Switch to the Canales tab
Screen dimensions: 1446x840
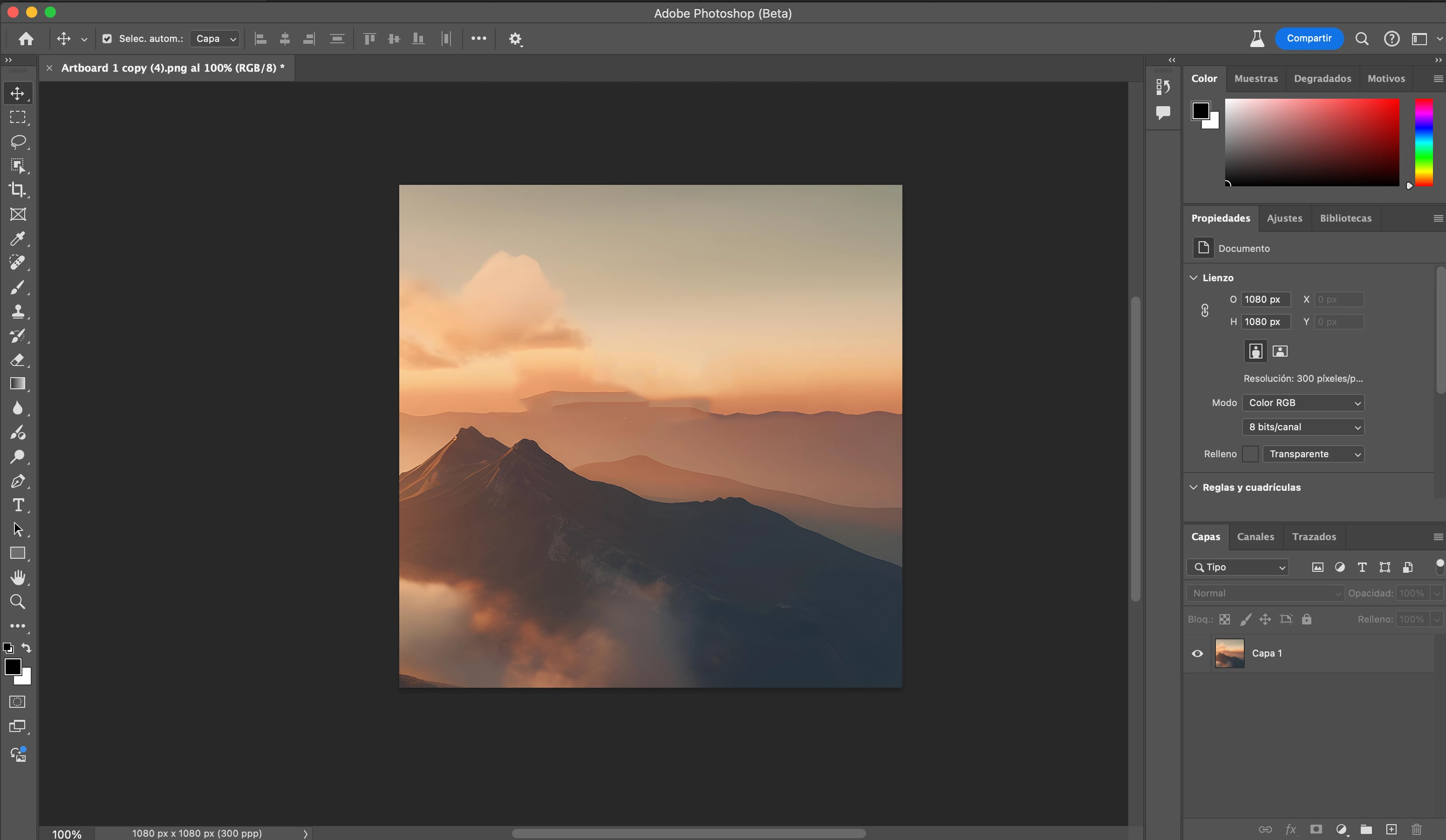click(x=1255, y=537)
